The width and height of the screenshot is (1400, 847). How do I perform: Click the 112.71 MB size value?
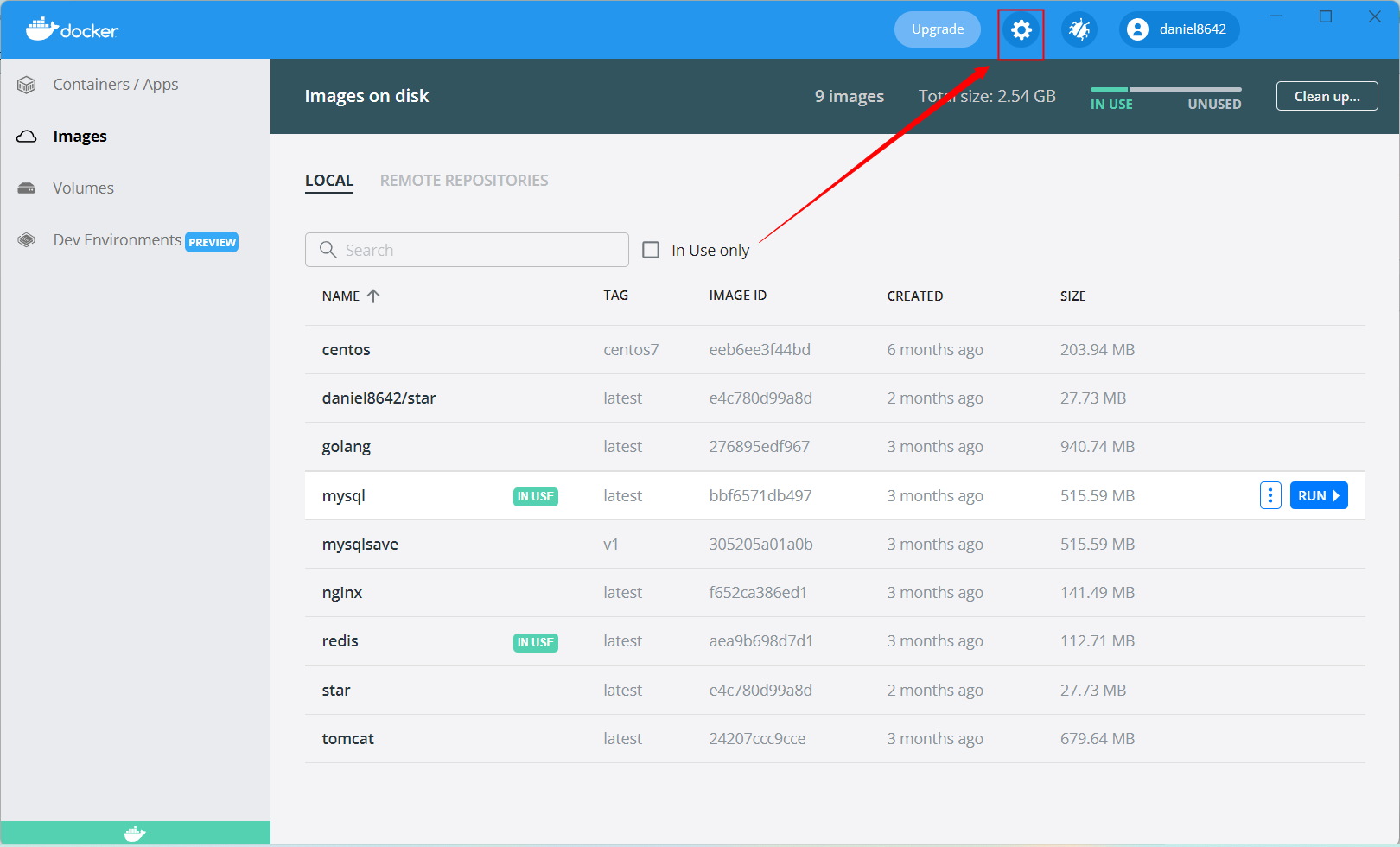[1098, 641]
